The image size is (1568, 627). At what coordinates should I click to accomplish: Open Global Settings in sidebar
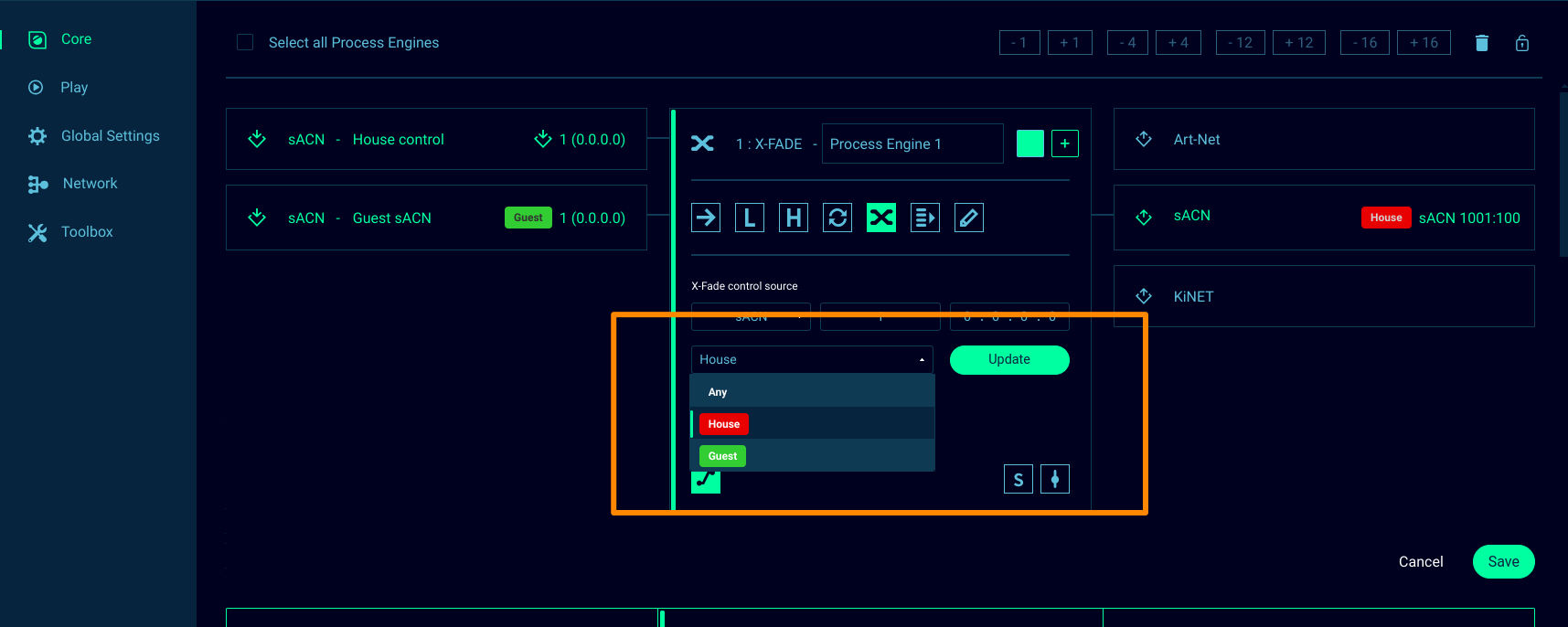point(110,135)
